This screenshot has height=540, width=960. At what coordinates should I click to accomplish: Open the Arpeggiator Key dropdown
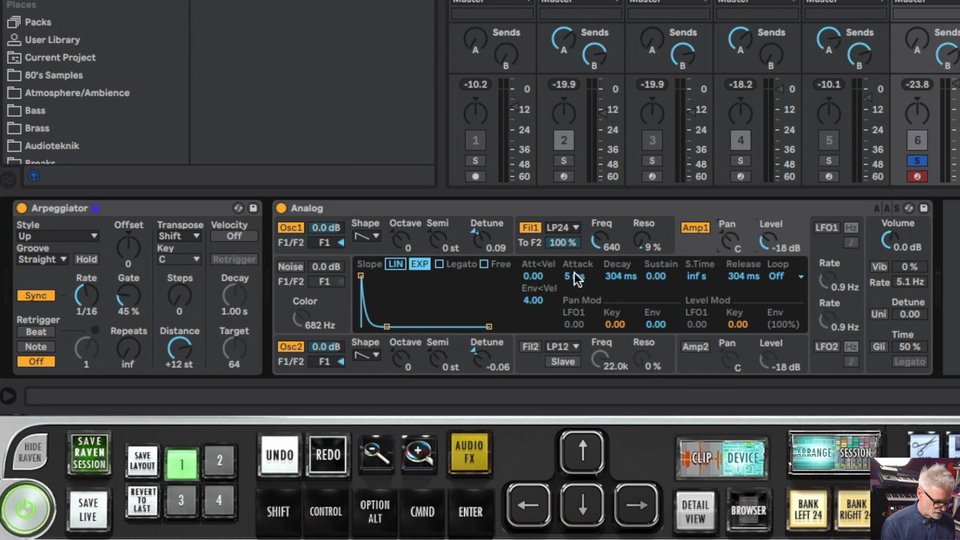[179, 260]
